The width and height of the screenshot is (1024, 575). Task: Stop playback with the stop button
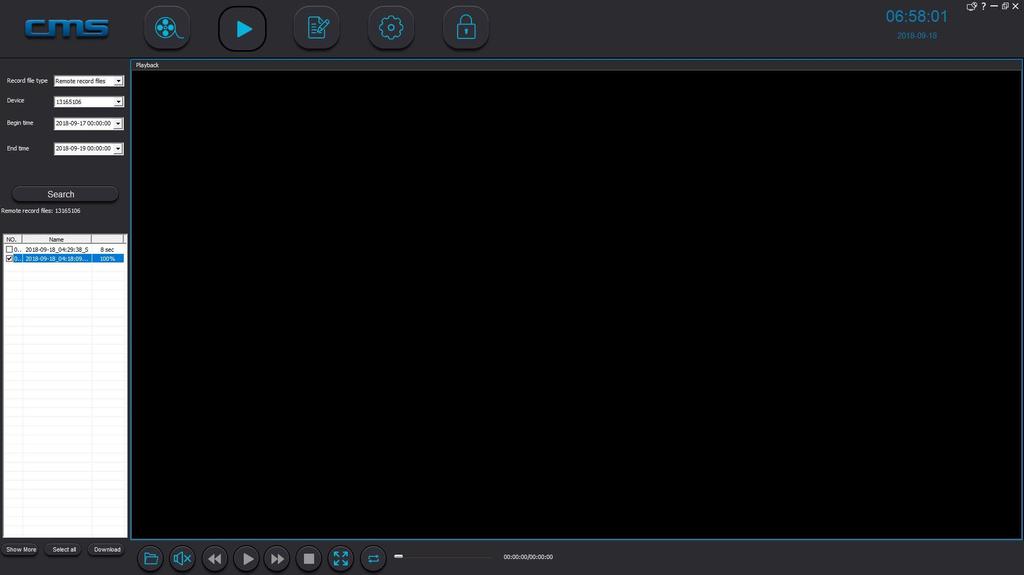click(309, 559)
